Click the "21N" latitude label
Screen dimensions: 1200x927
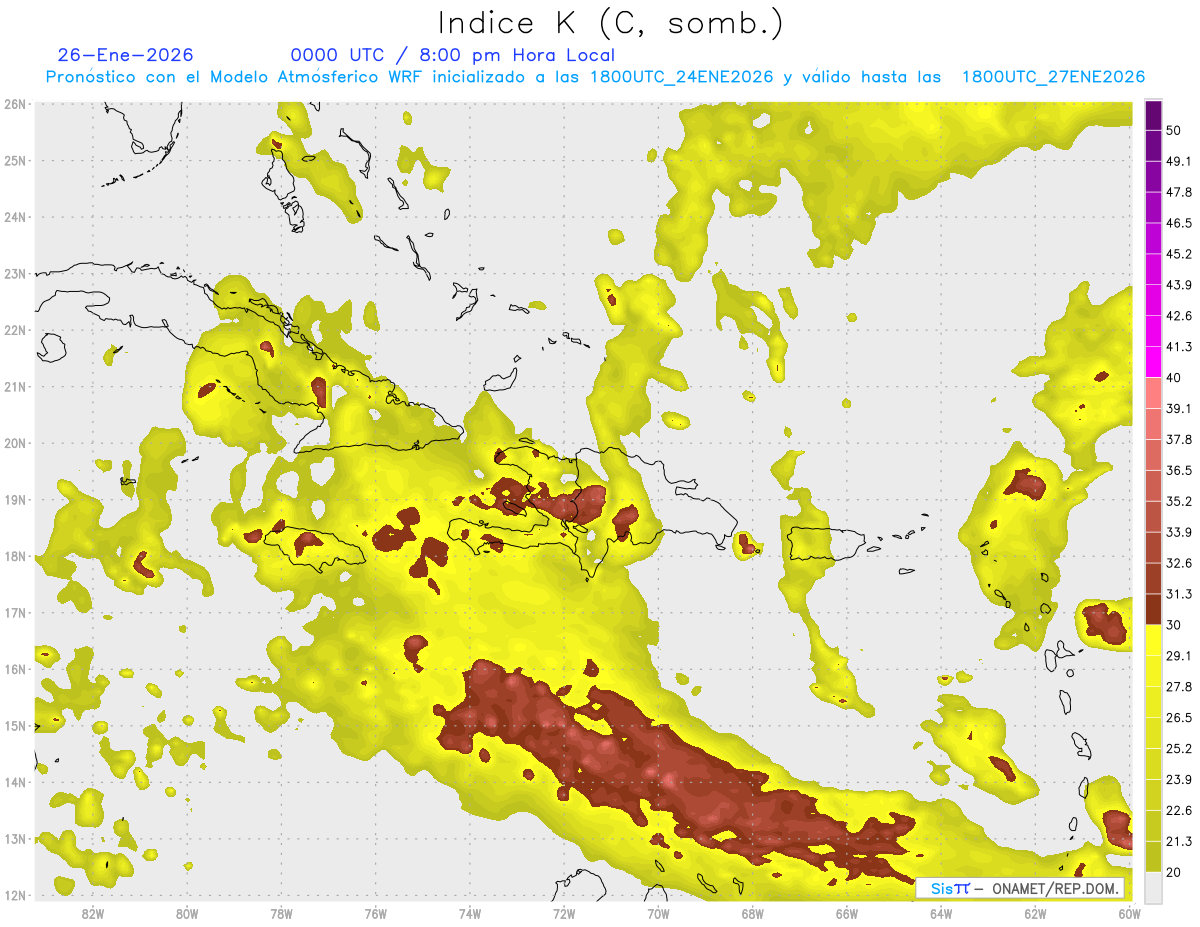coord(15,386)
